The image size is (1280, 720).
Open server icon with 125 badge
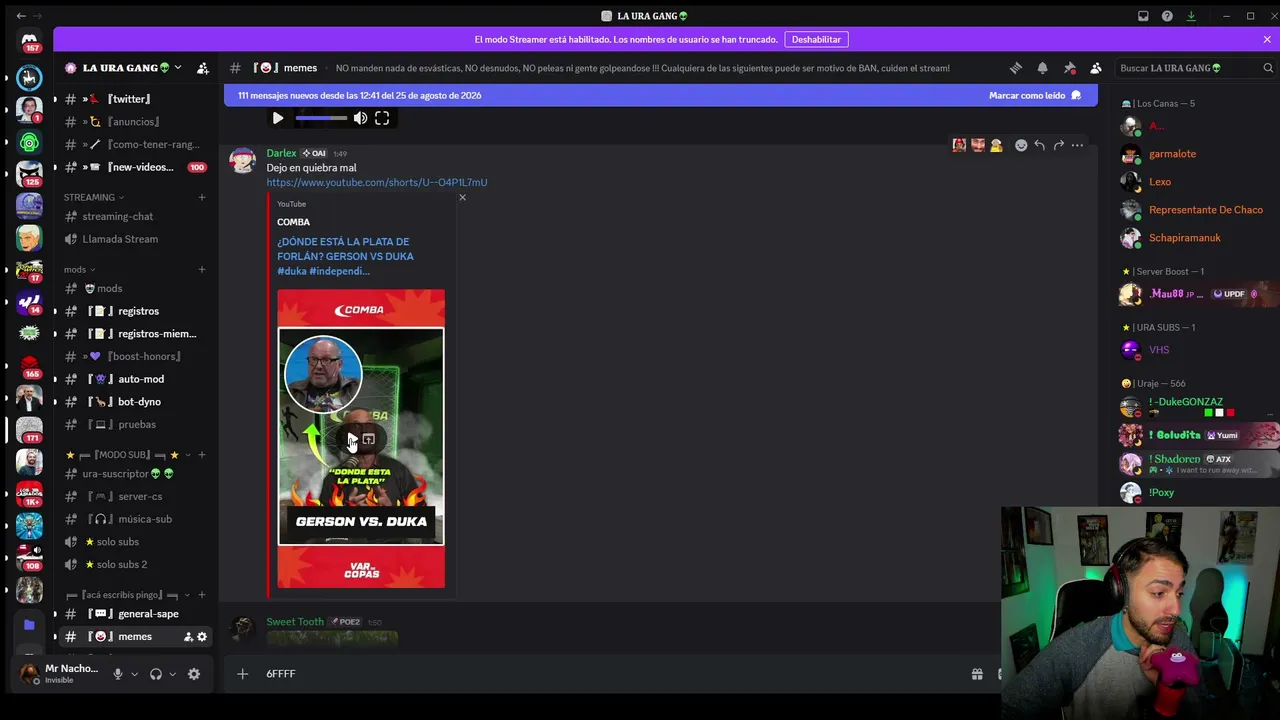point(29,173)
